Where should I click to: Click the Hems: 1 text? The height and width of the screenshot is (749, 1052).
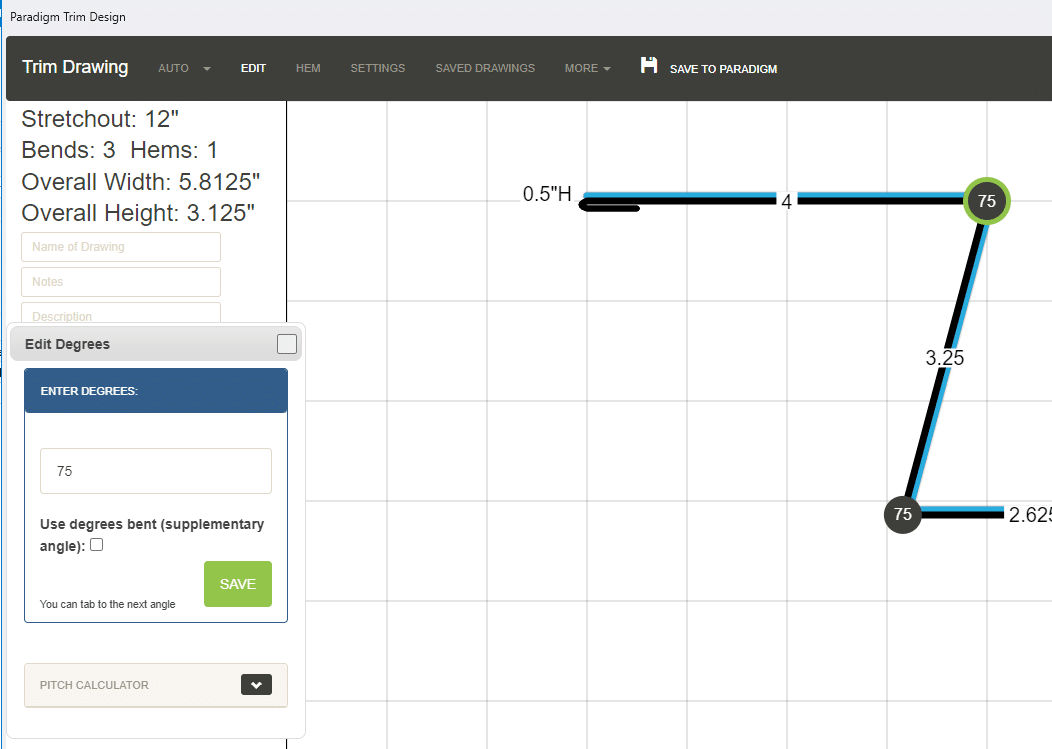pos(174,150)
